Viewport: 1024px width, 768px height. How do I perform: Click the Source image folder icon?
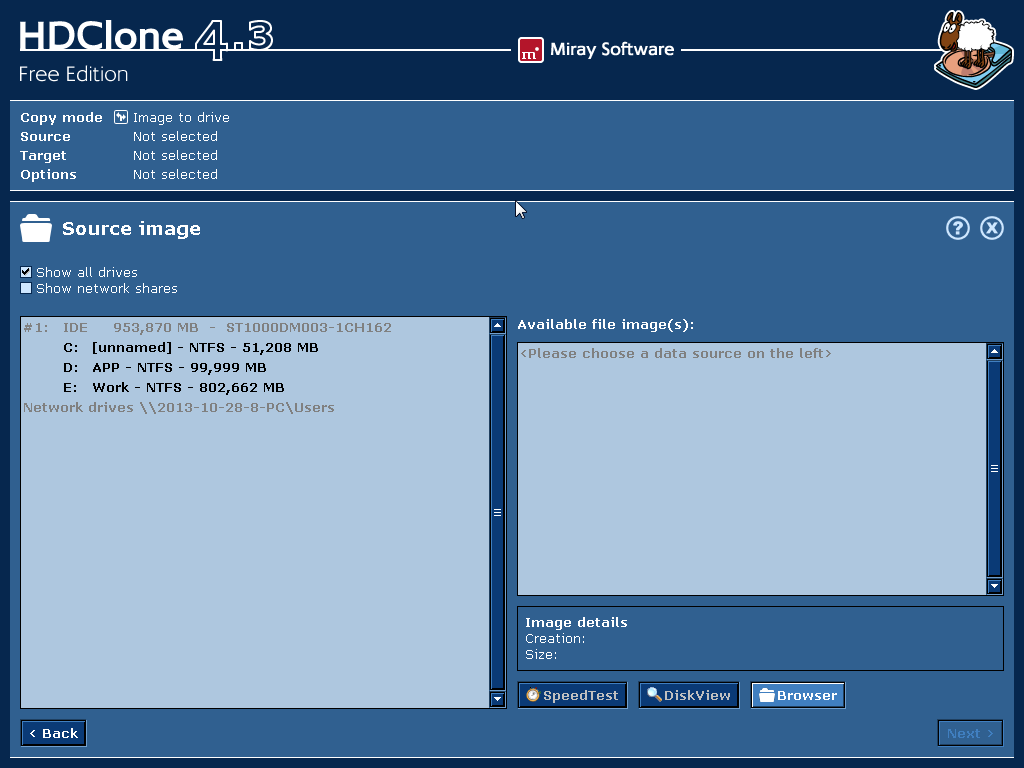(x=35, y=228)
